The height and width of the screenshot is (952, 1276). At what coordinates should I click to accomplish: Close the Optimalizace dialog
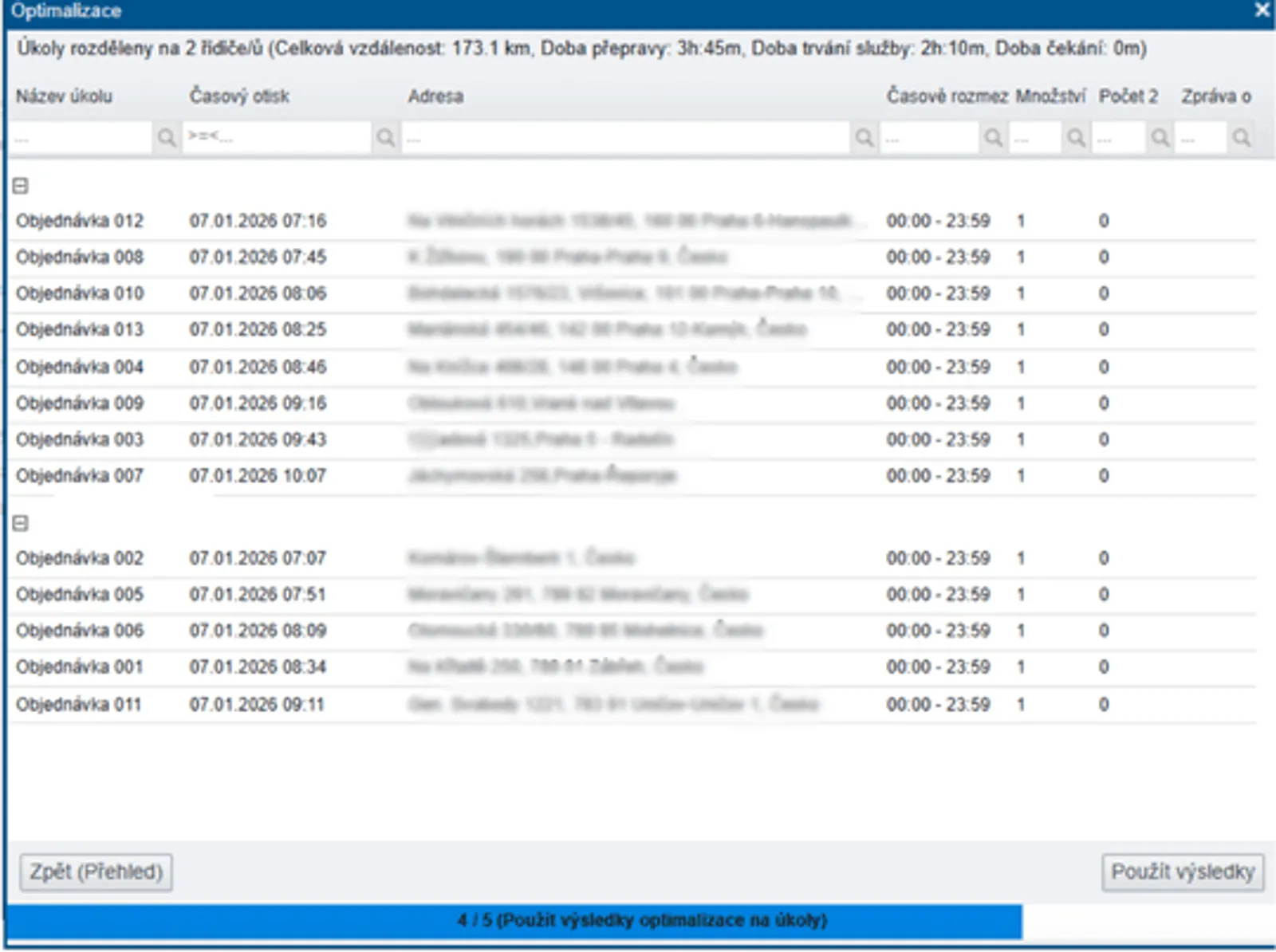[1262, 10]
